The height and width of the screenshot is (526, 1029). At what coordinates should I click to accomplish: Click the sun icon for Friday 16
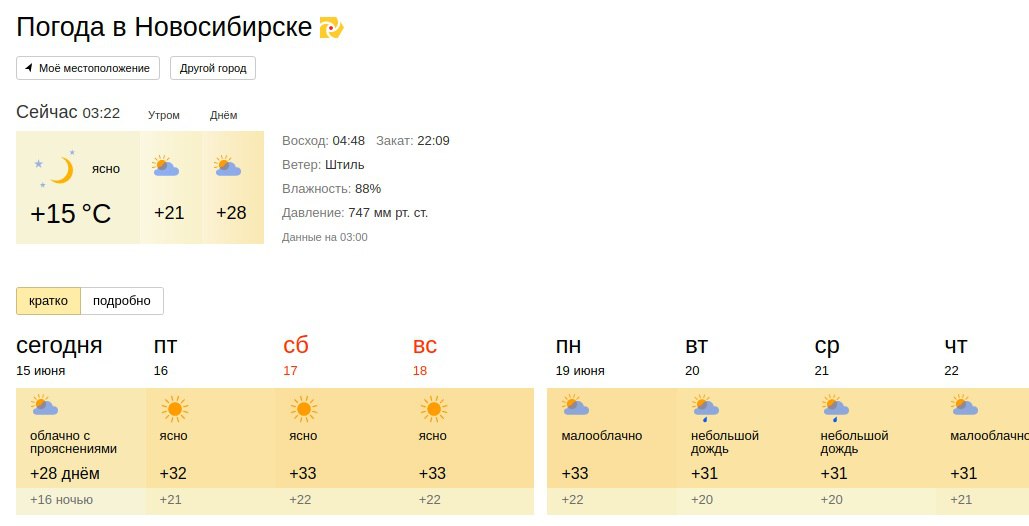(175, 409)
